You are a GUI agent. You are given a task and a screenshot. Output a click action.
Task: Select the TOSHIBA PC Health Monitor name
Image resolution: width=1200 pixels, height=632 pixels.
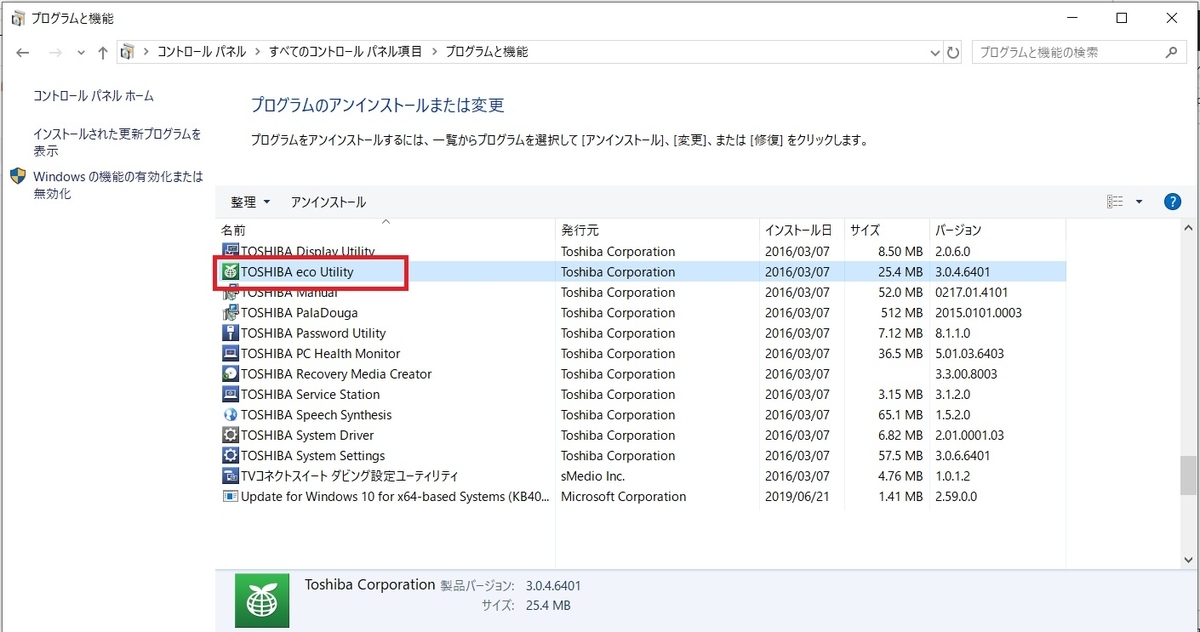tap(320, 354)
